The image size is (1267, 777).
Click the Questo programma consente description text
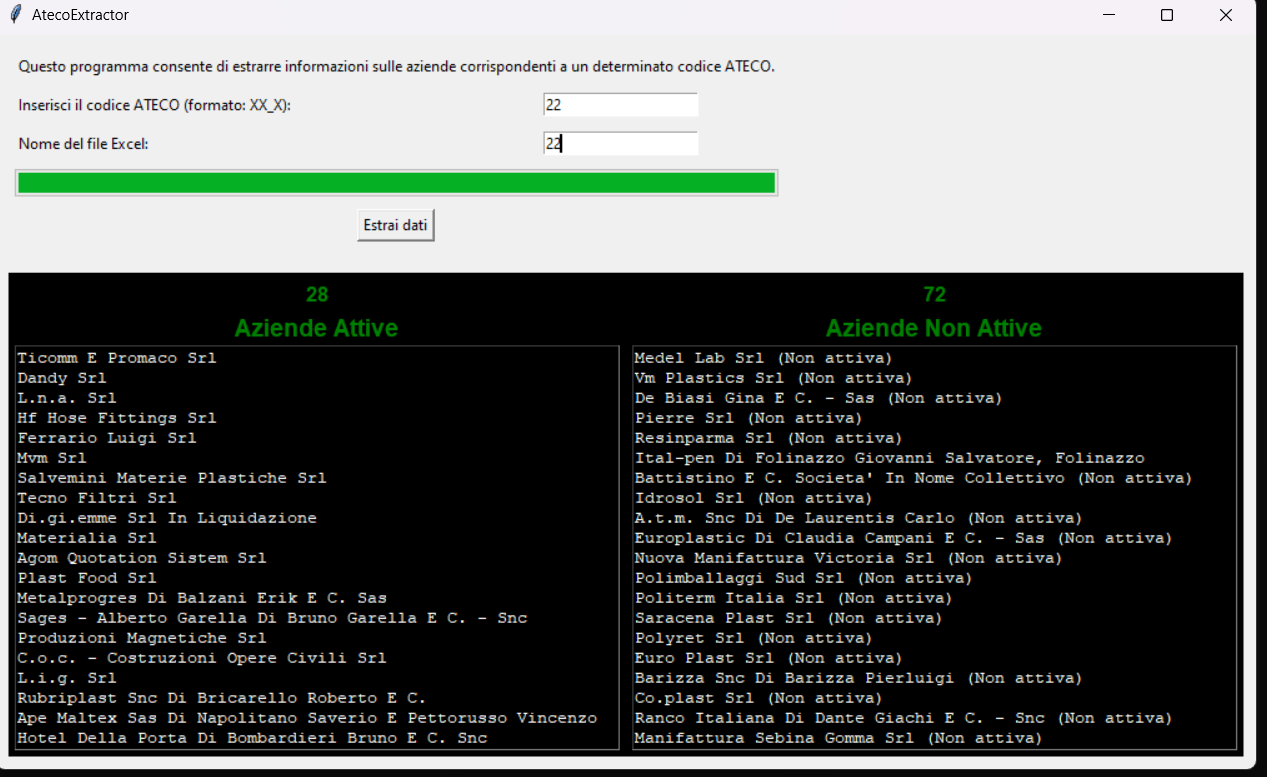(396, 67)
